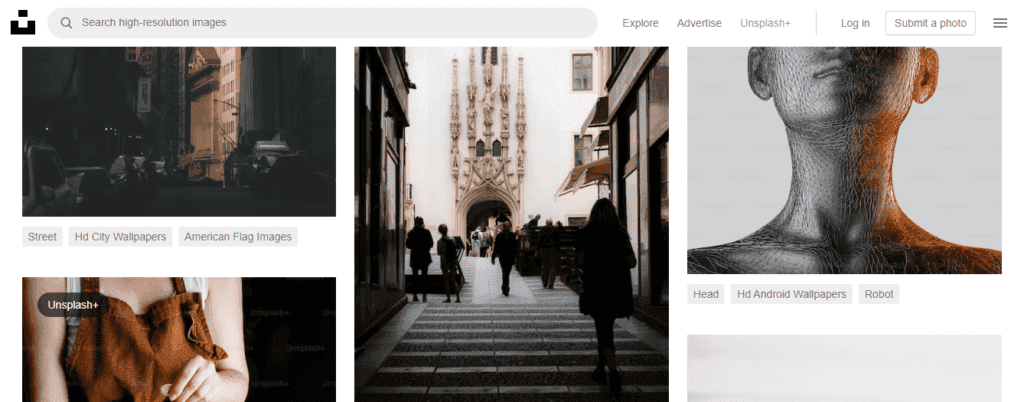Open the Explore link
The image size is (1024, 402).
640,23
